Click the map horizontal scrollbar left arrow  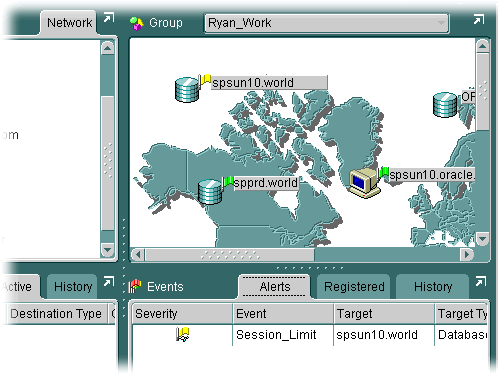(138, 255)
